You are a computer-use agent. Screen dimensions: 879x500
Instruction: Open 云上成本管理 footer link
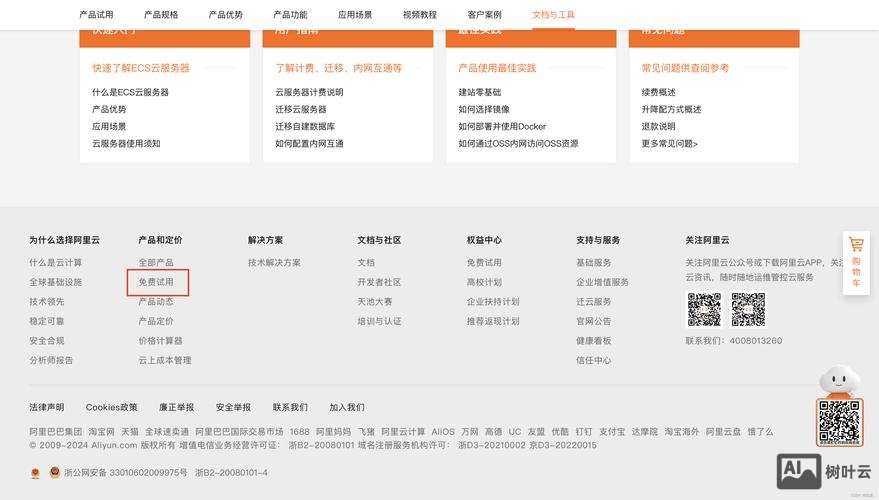(x=165, y=360)
